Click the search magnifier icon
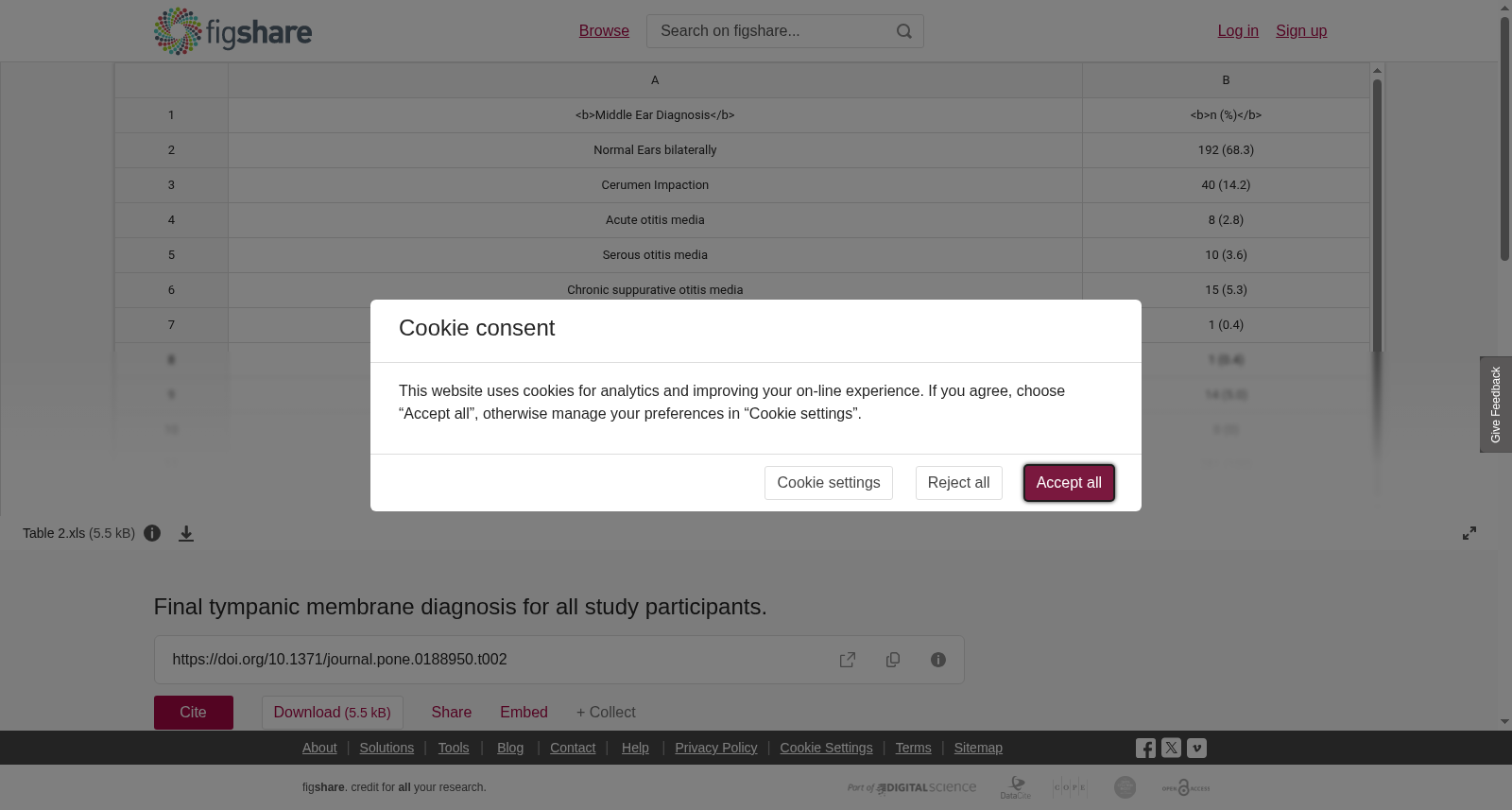 (x=904, y=31)
